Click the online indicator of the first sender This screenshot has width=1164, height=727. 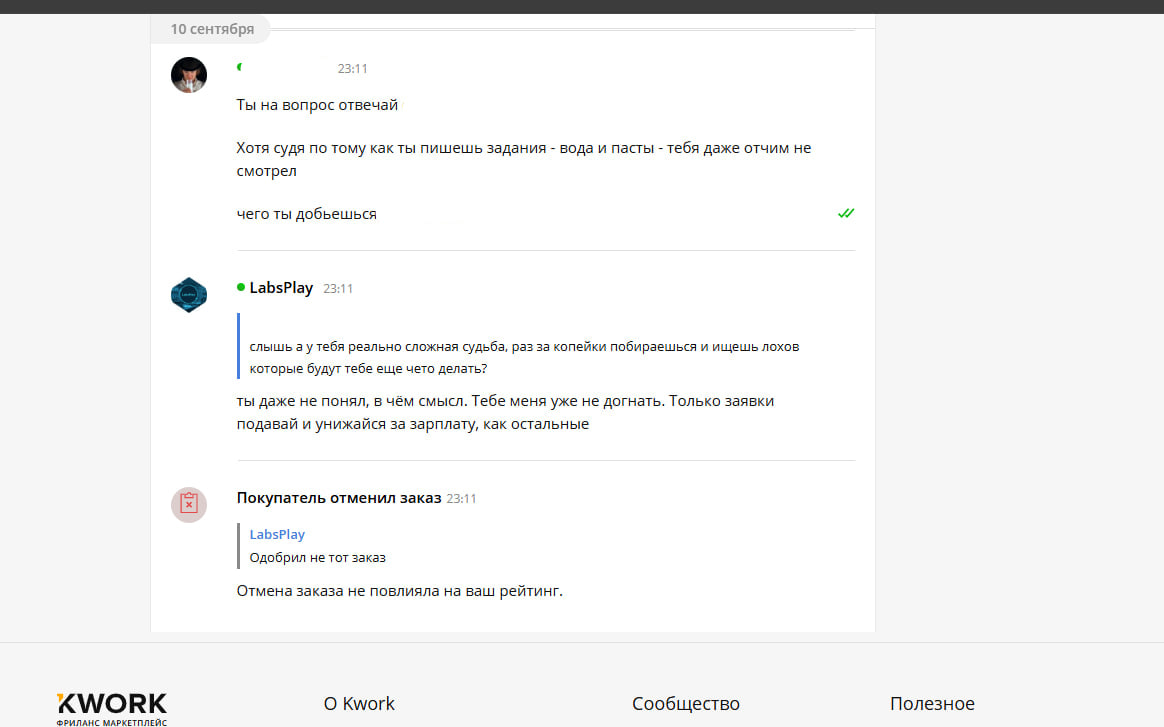(x=239, y=68)
